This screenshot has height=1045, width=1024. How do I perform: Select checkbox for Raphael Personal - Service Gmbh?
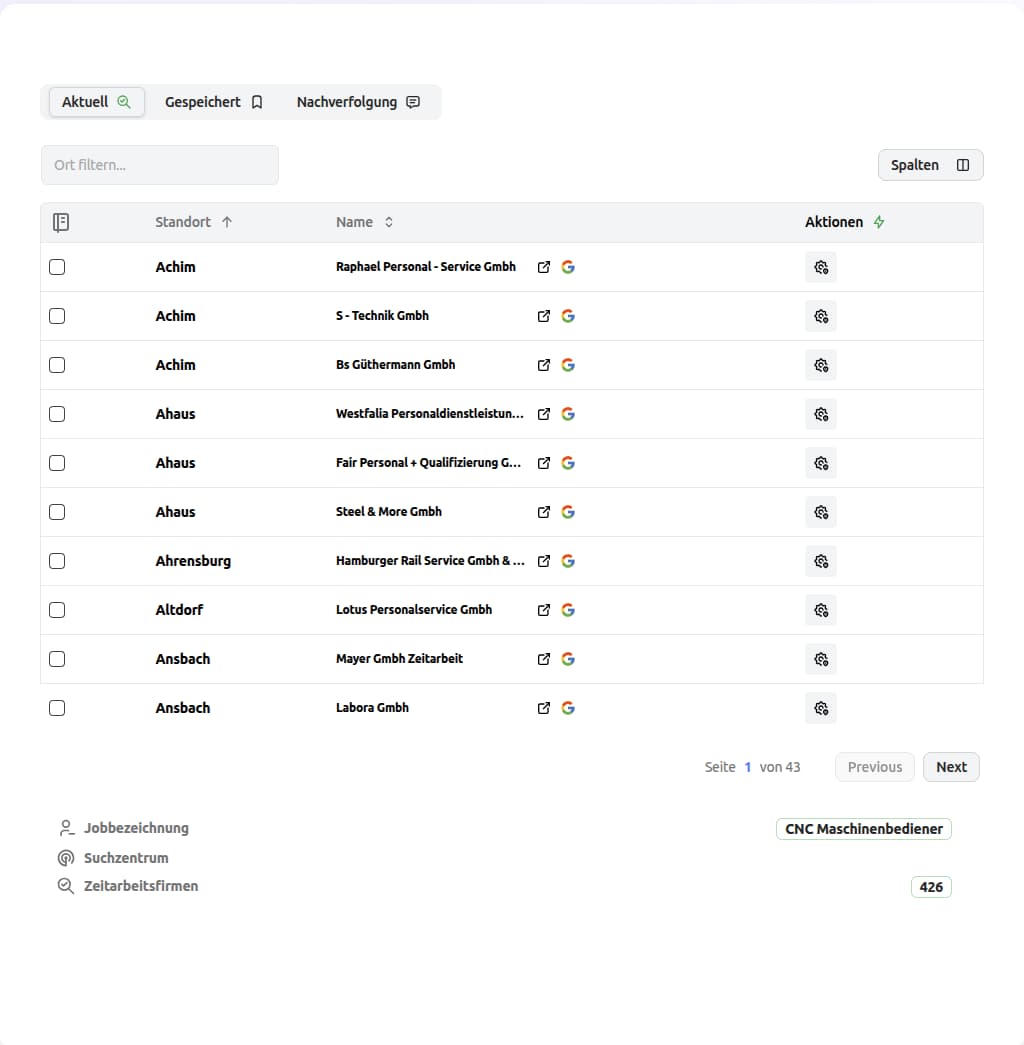[57, 267]
